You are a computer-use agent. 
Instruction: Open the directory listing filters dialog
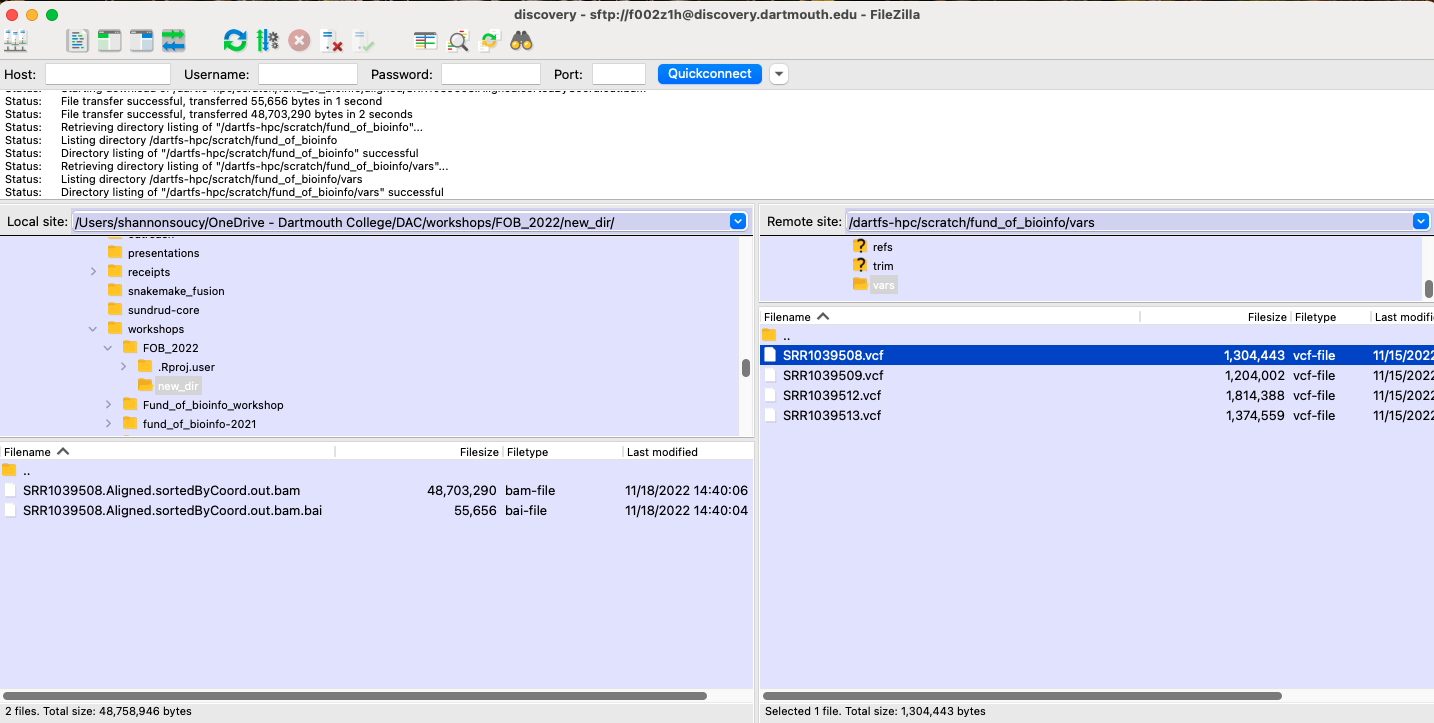426,41
